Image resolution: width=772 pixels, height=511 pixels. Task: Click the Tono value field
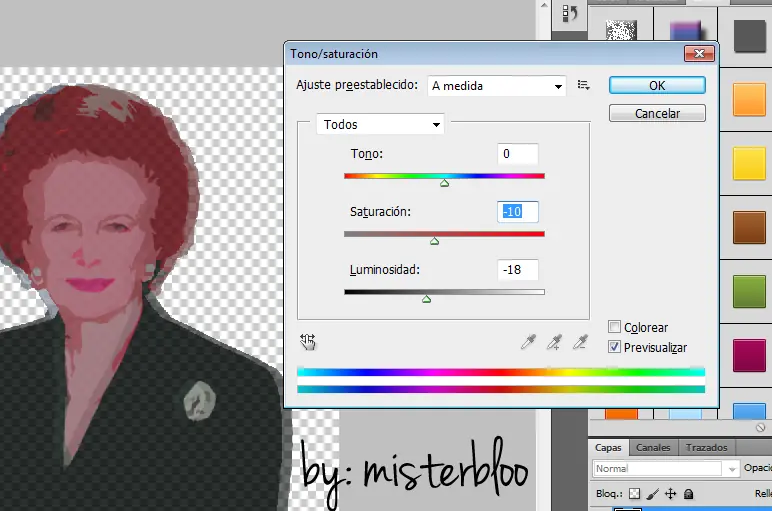click(517, 154)
